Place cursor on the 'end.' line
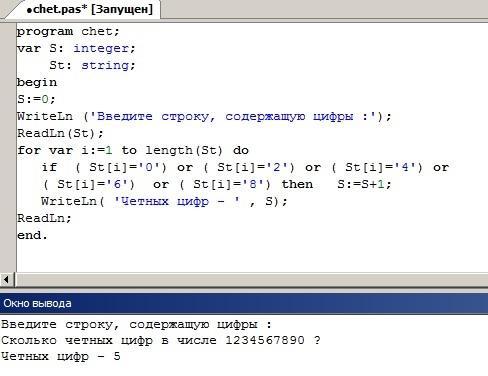 click(32, 235)
